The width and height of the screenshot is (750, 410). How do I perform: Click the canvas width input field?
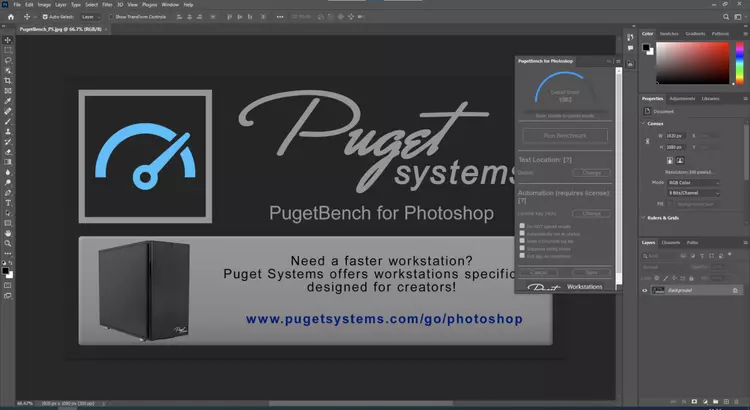coord(676,136)
